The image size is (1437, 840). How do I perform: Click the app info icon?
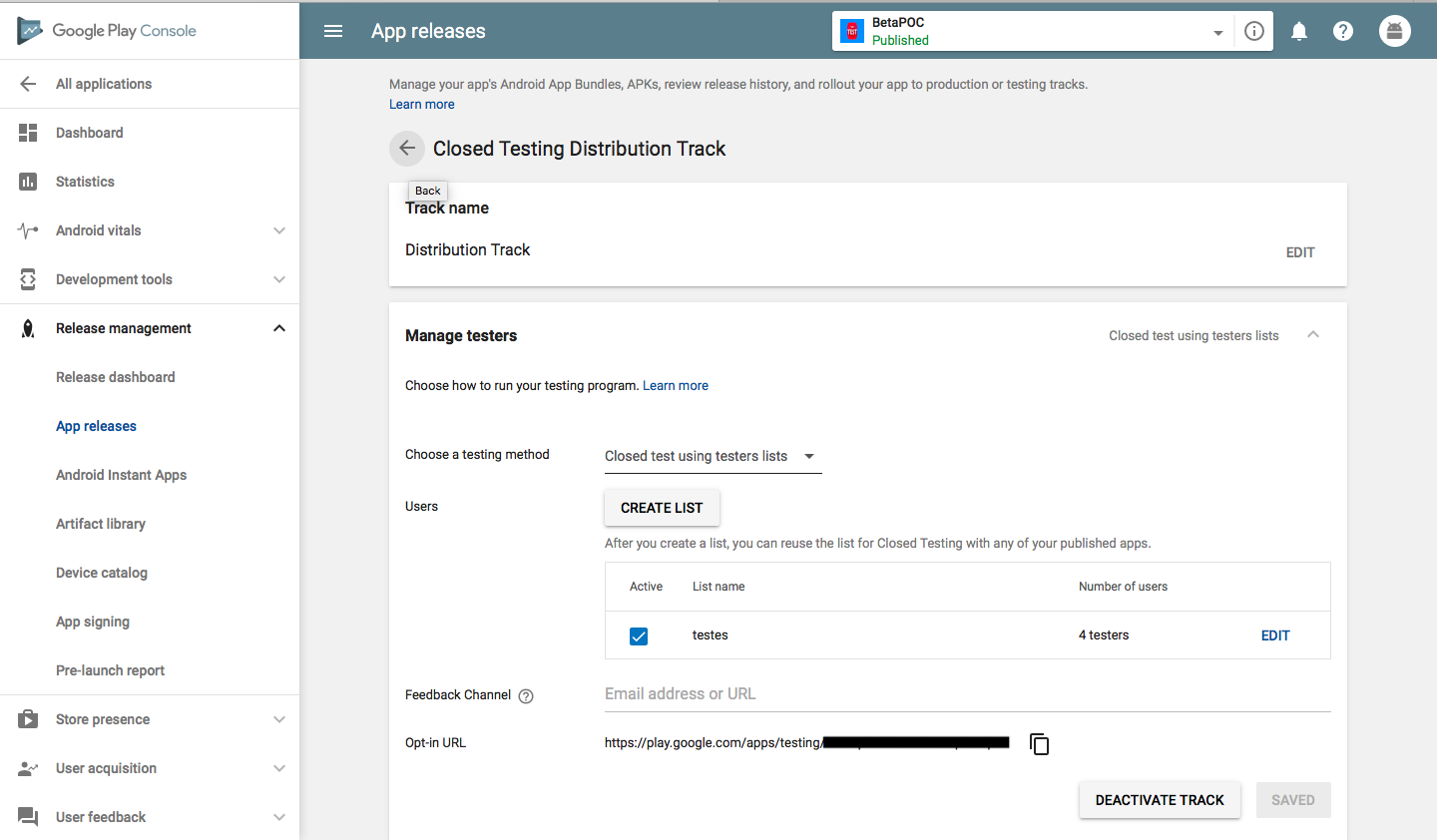coord(1254,31)
